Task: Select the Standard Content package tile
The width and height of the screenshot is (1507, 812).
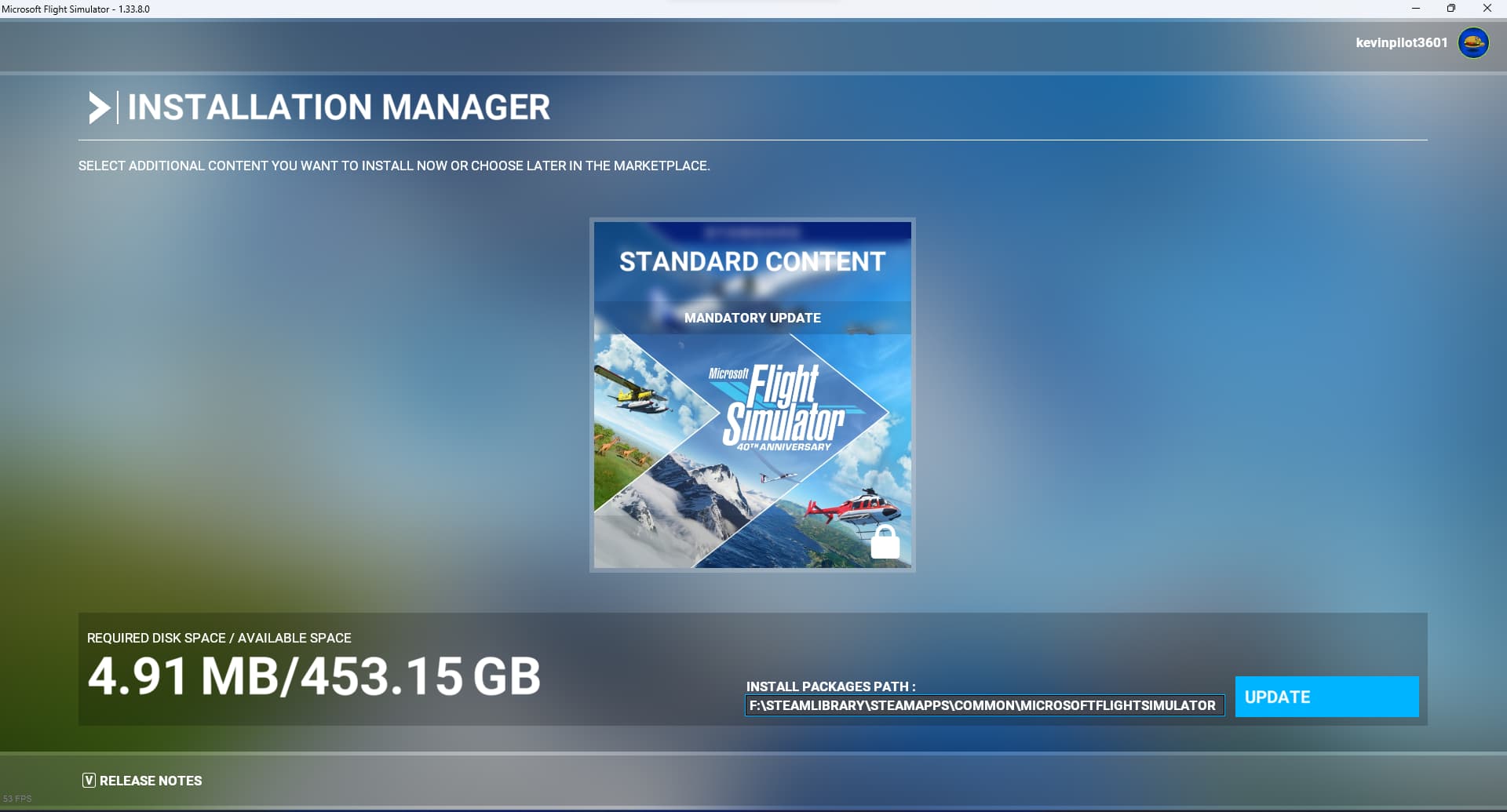Action: click(753, 395)
